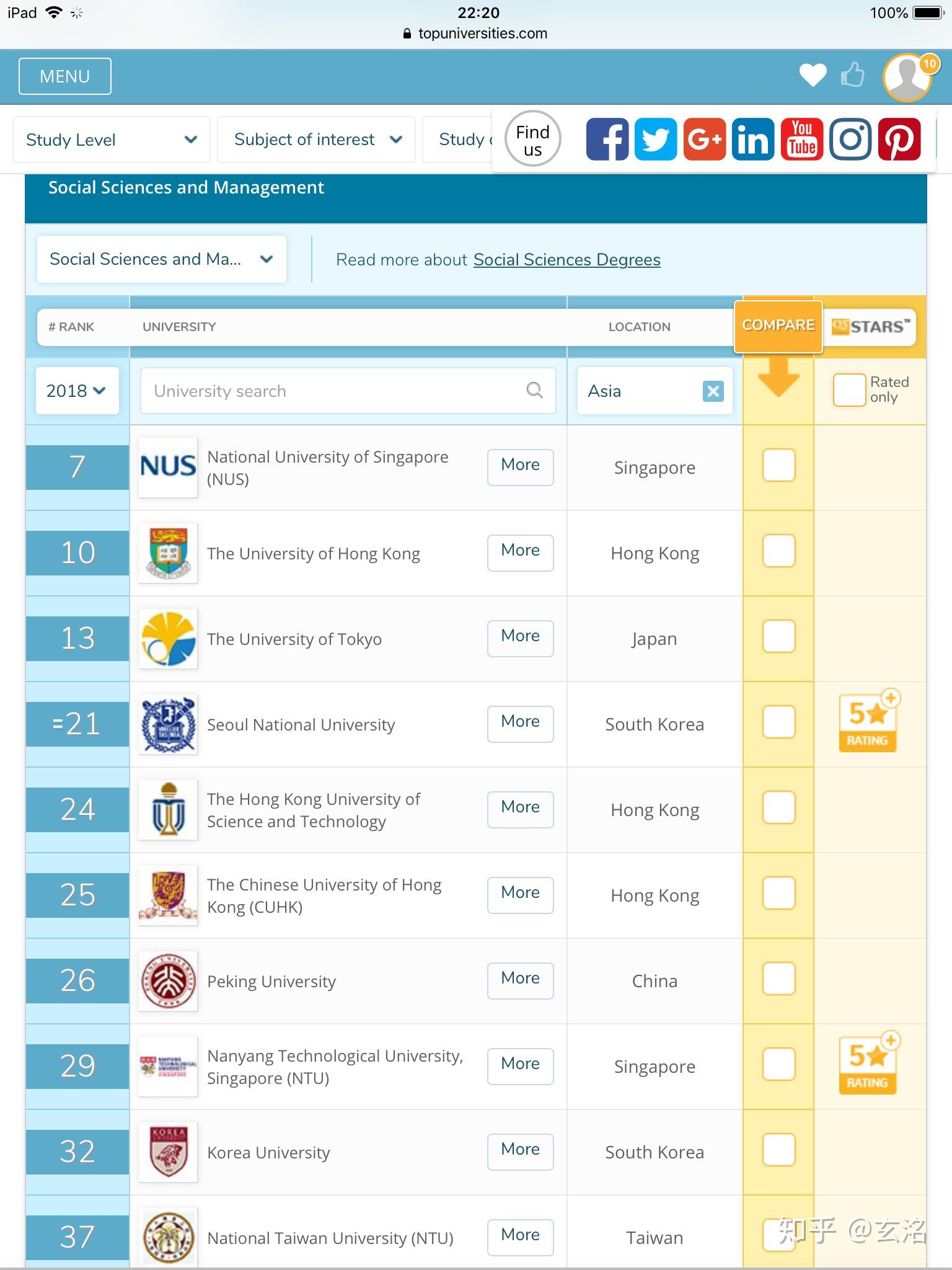Open favorites heart icon

click(813, 76)
